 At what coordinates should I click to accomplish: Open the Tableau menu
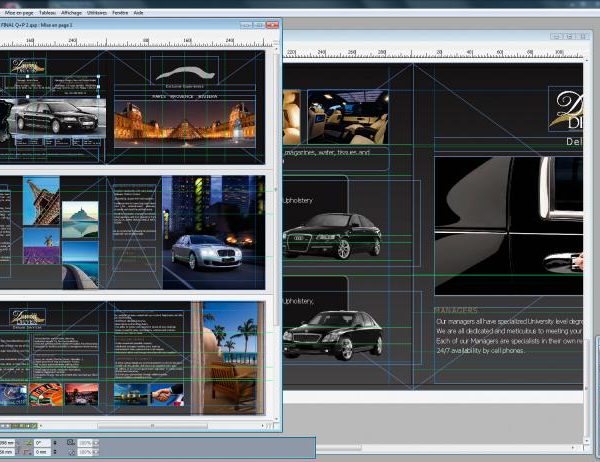pyautogui.click(x=47, y=13)
